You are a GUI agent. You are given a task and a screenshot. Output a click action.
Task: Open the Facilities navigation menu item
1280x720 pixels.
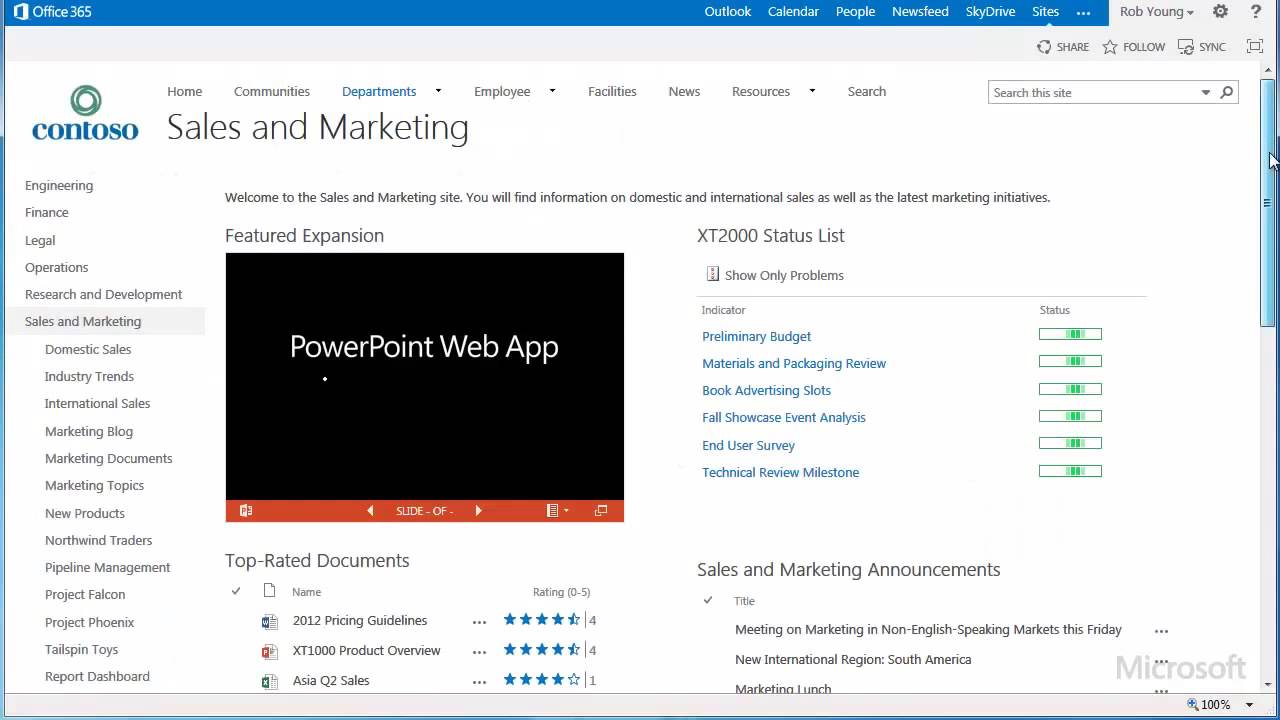[612, 91]
